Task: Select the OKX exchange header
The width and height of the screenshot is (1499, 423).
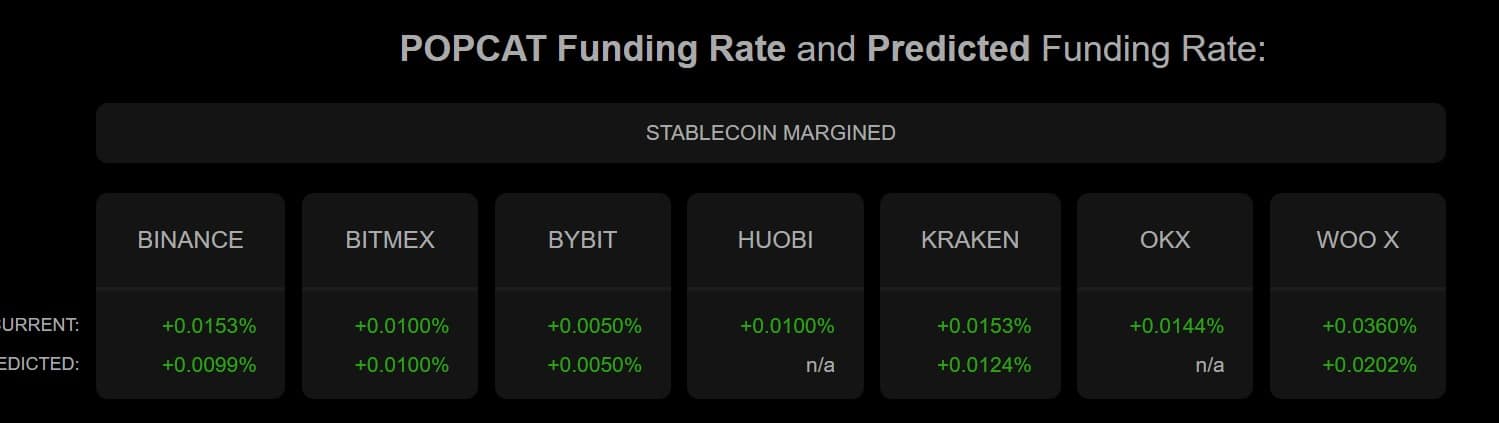Action: pos(1165,240)
